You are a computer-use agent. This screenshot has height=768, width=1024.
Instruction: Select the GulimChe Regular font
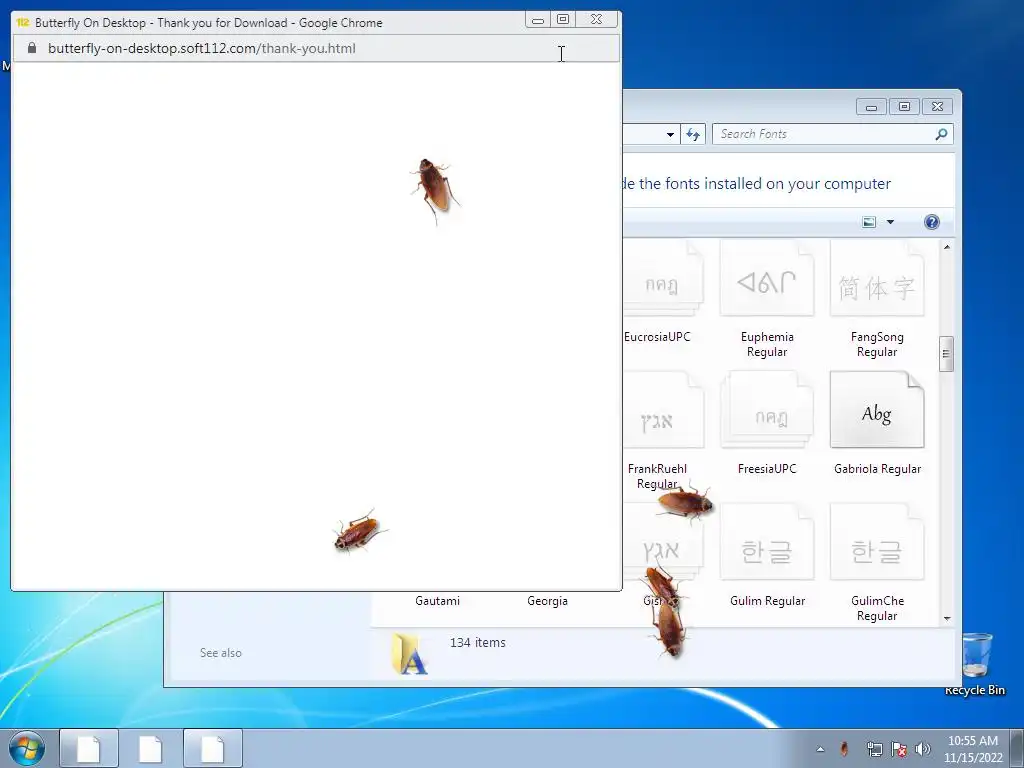pyautogui.click(x=877, y=563)
